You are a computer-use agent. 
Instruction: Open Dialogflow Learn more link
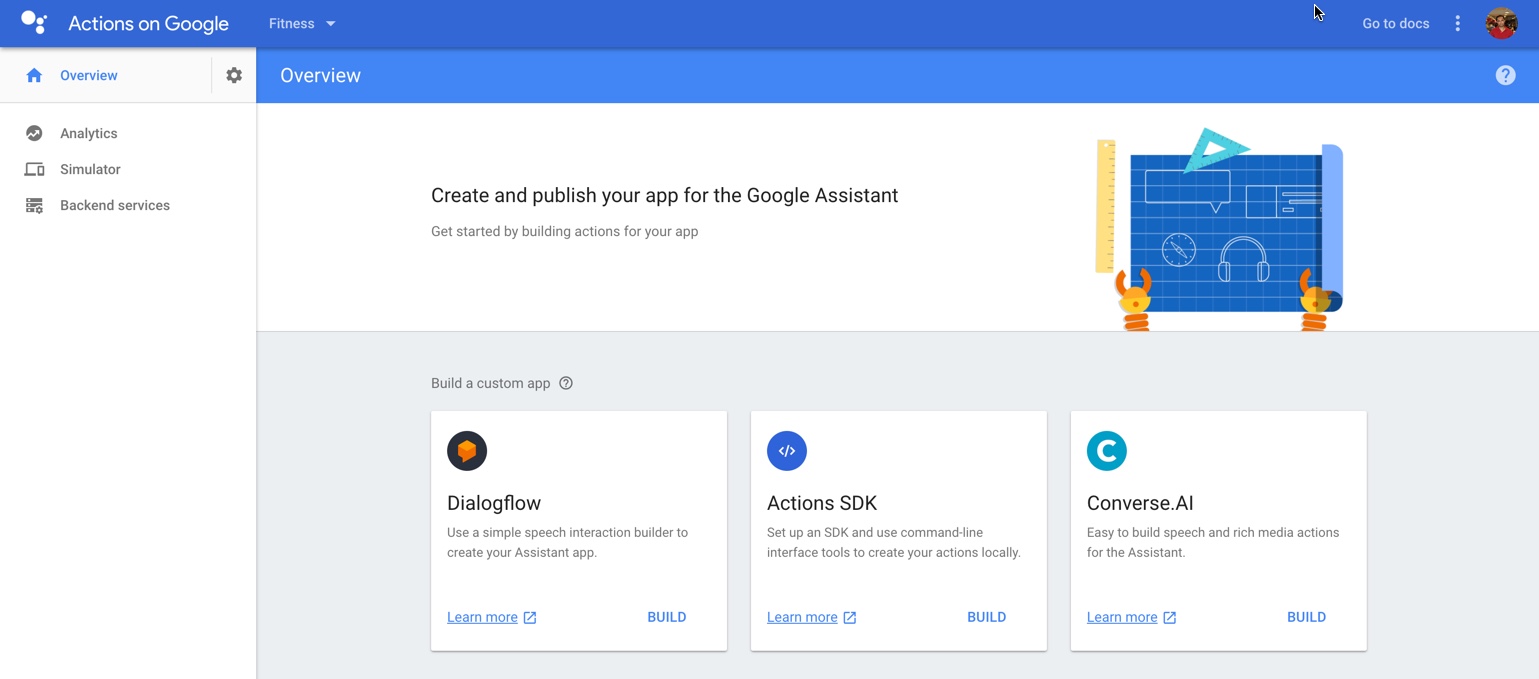coord(482,617)
